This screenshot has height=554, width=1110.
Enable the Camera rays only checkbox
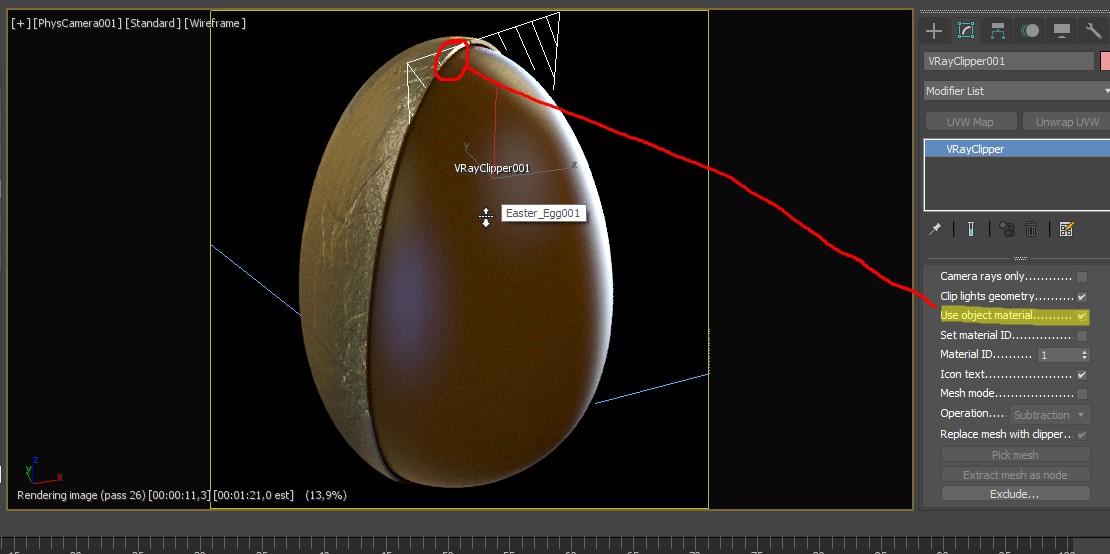coord(1082,277)
